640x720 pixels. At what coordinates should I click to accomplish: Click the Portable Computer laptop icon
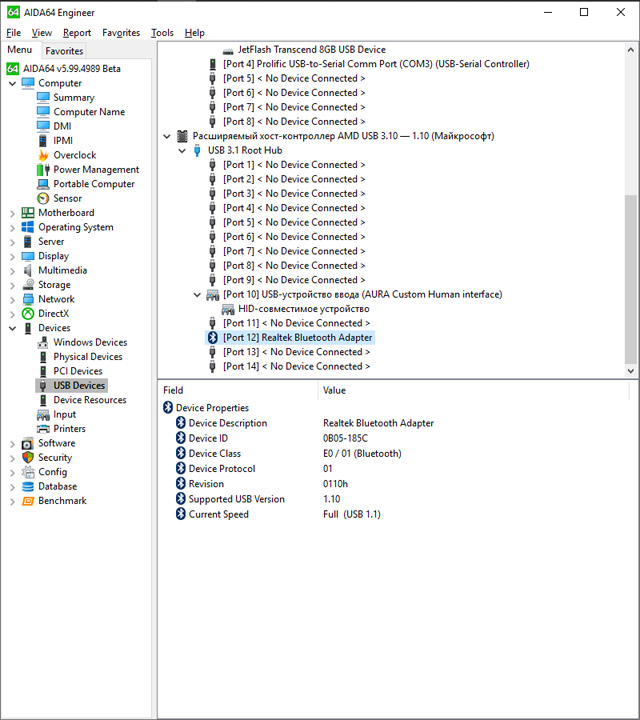tap(43, 184)
